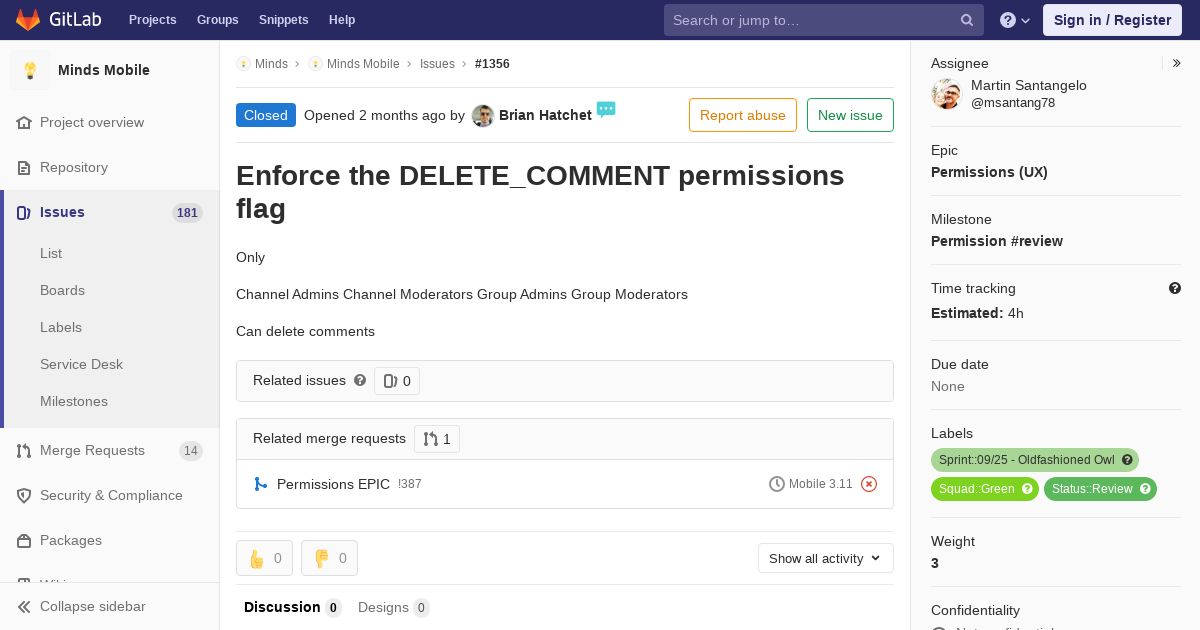
Task: Click the chat bubble icon beside Brian Hatchet
Action: tap(606, 109)
